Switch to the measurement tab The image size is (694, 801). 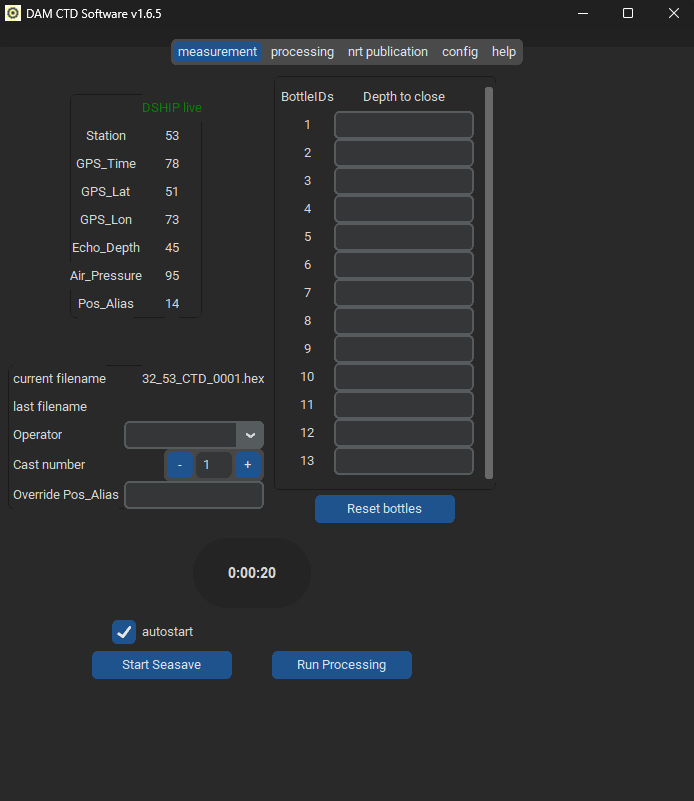(x=217, y=52)
